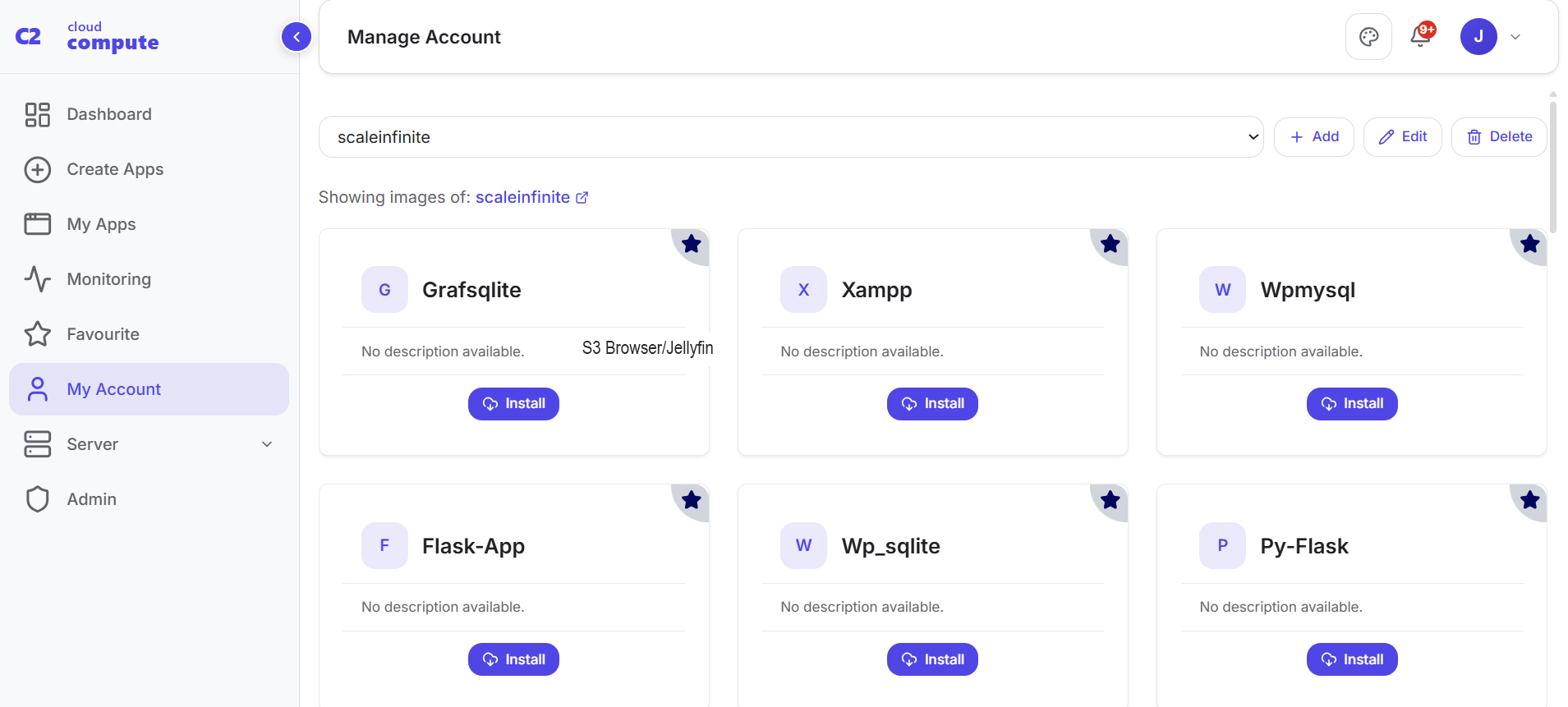Open the scaleinfinite external link
The image size is (1568, 707).
point(531,197)
